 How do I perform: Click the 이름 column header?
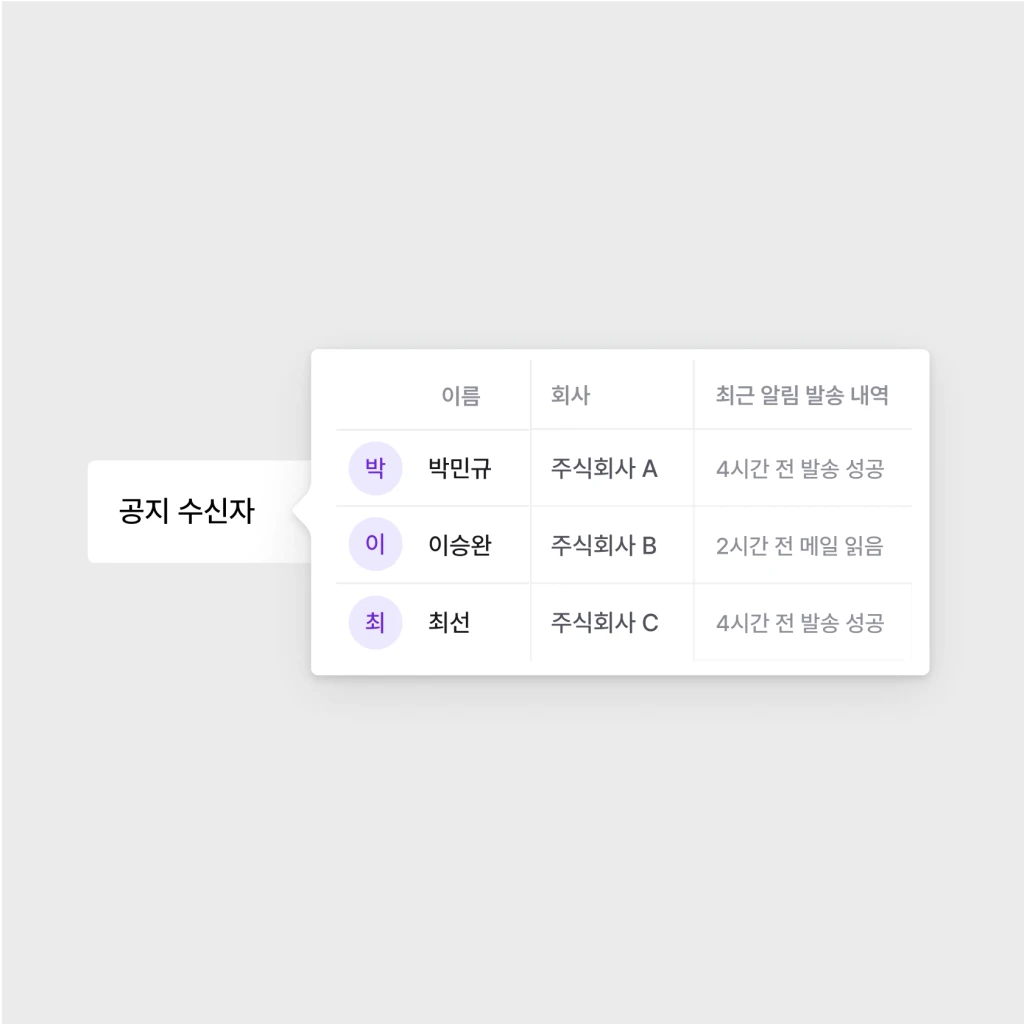pos(460,395)
